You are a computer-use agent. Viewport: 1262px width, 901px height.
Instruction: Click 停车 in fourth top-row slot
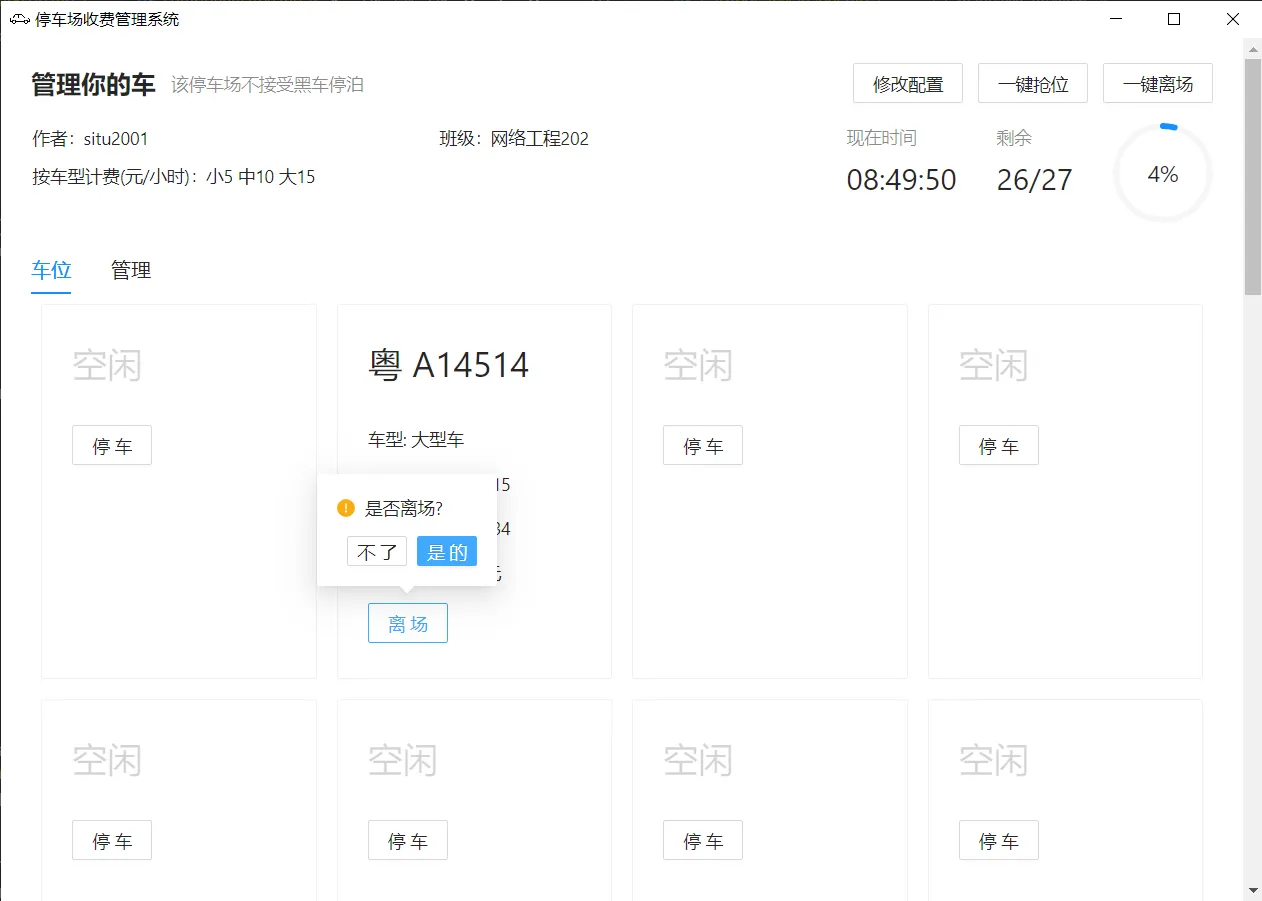point(999,446)
